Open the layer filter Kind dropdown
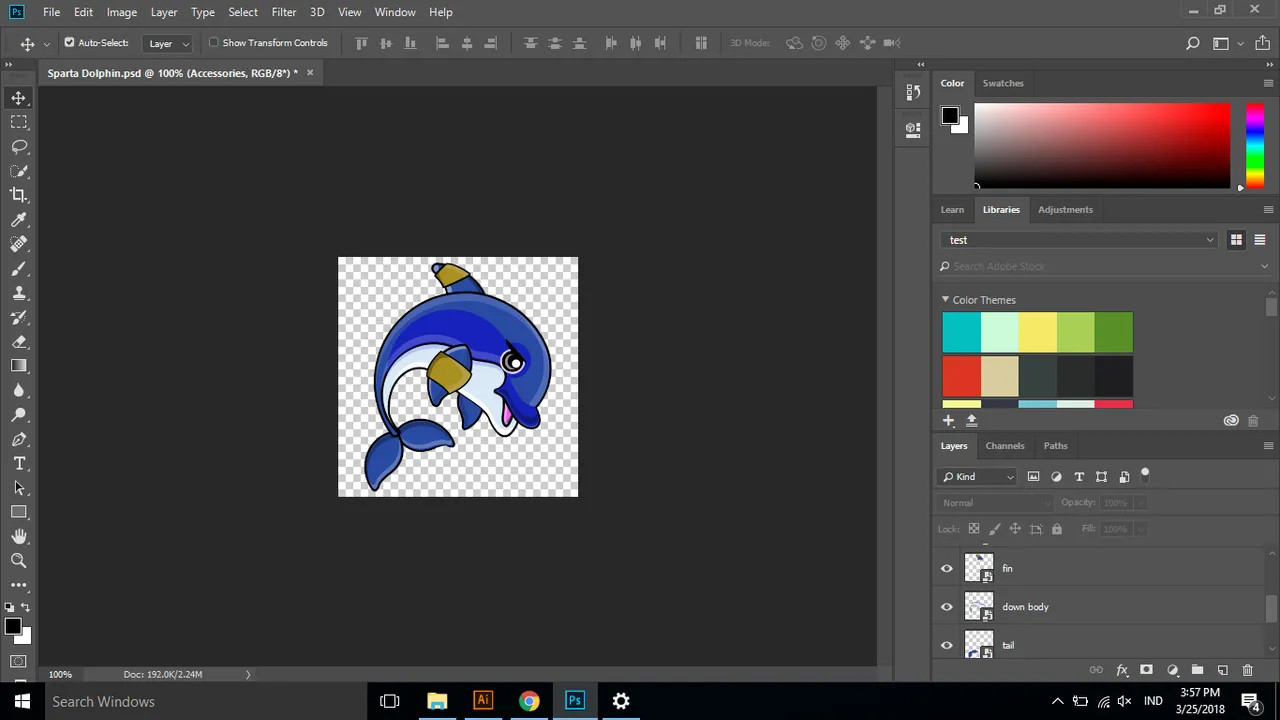 click(977, 477)
